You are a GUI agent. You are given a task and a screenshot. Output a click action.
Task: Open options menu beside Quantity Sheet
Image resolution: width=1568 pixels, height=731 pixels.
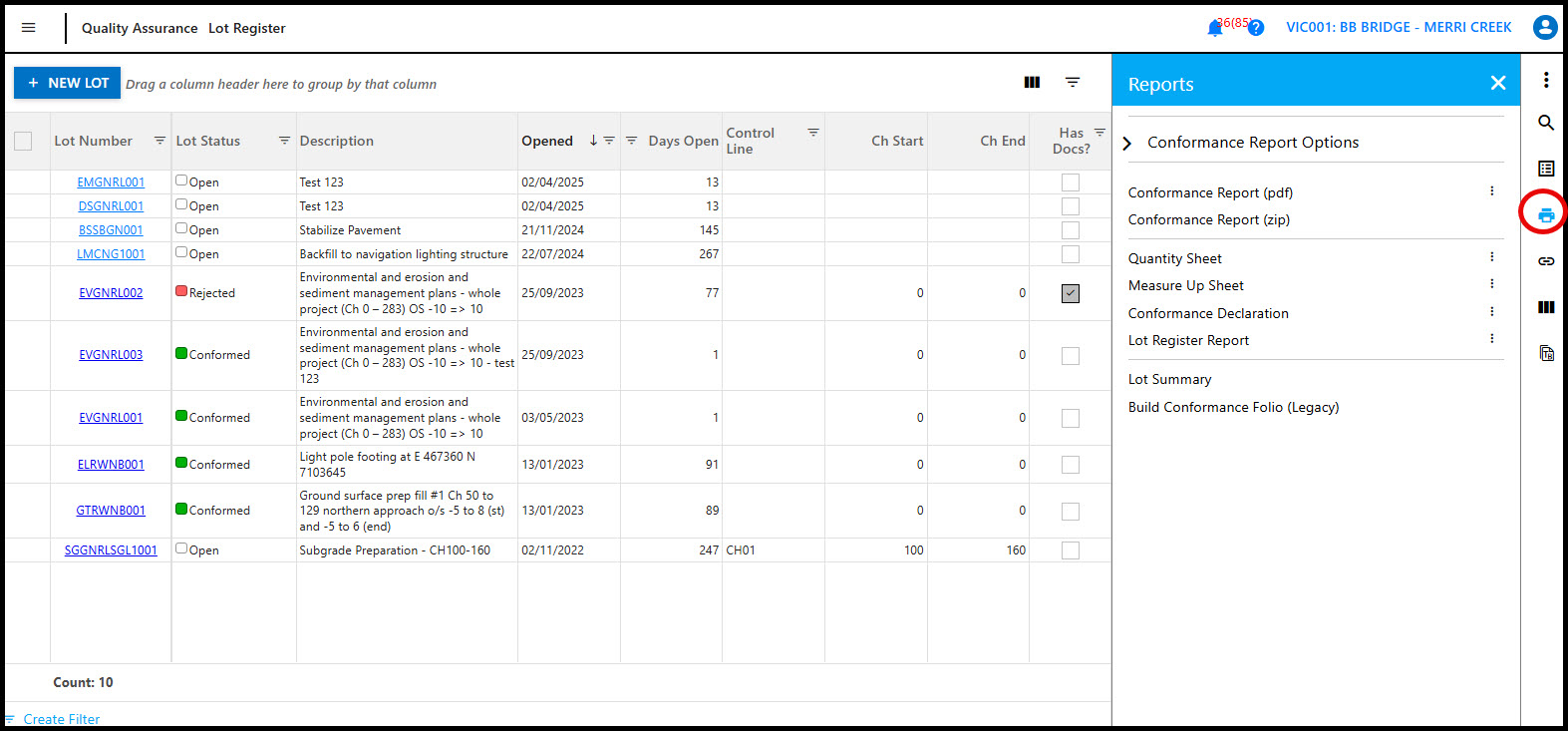click(x=1491, y=257)
